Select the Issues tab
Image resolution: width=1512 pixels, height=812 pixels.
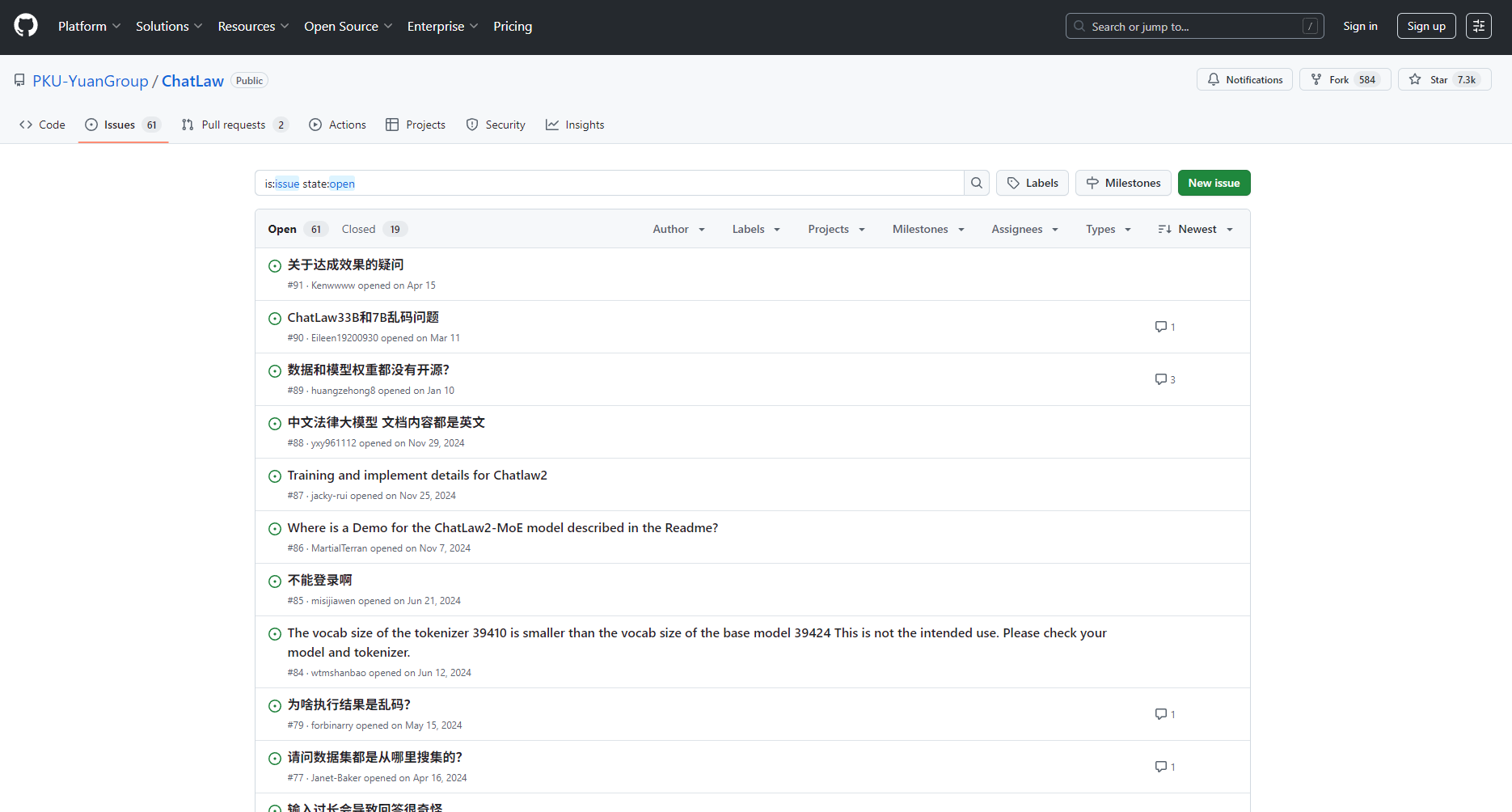click(x=123, y=125)
